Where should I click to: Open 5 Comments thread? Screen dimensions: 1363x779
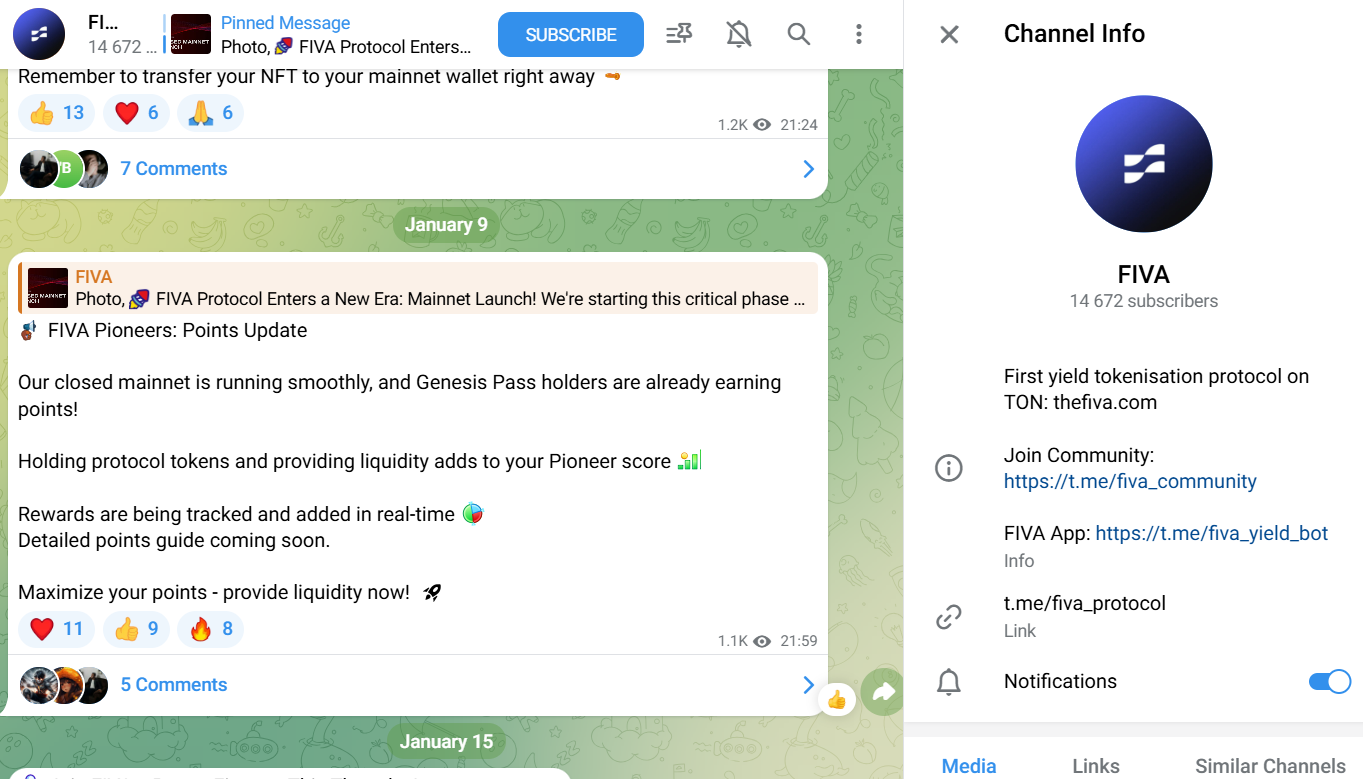[x=174, y=685]
